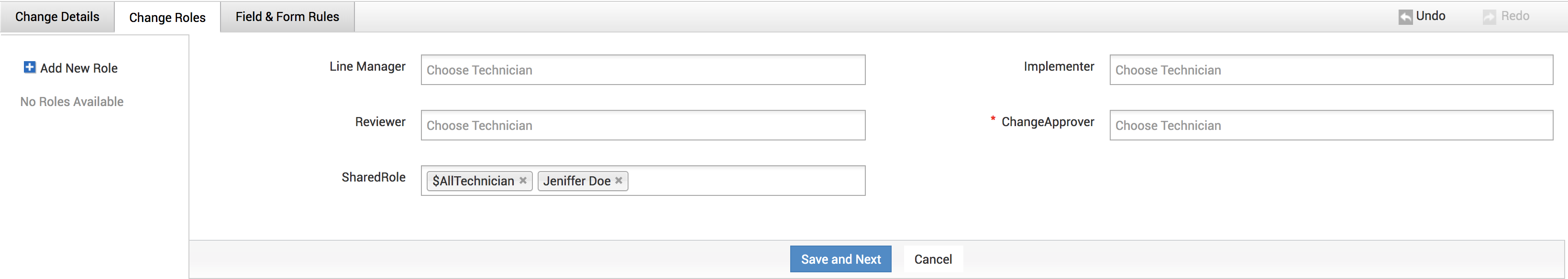This screenshot has height=279, width=1568.
Task: Click the Jeniffer Doe tag text
Action: (576, 181)
